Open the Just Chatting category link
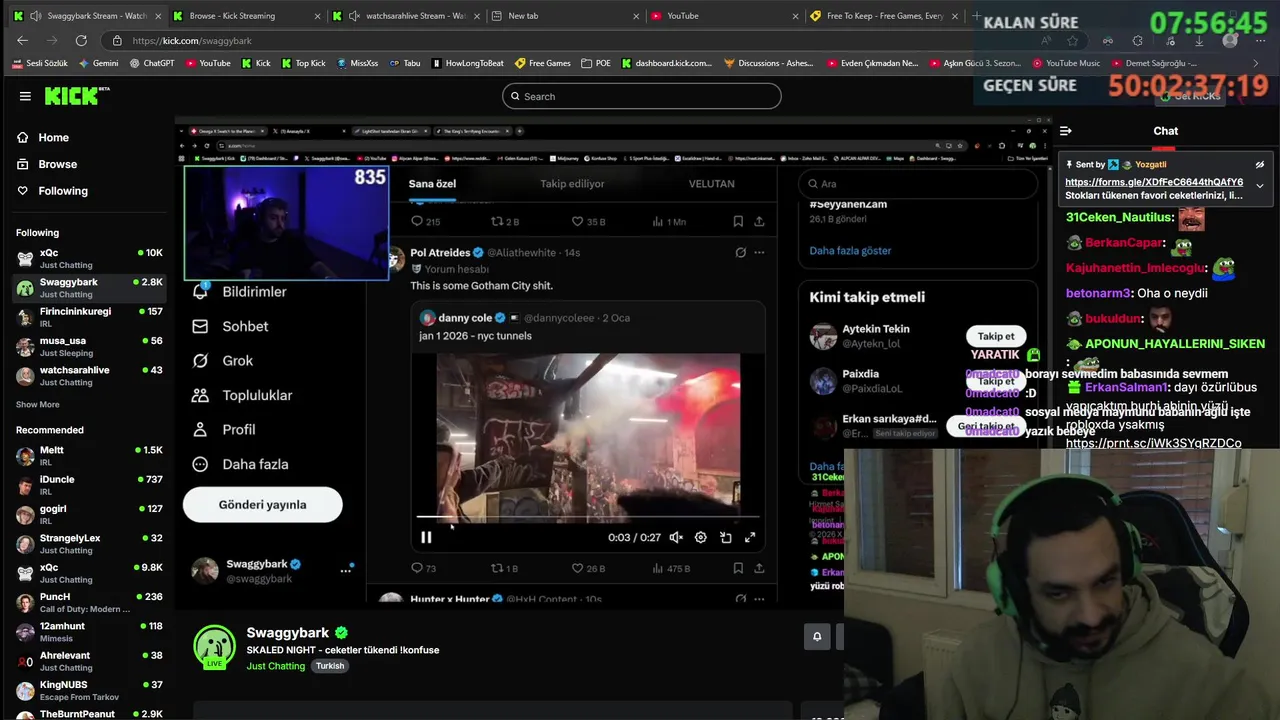This screenshot has height=720, width=1280. point(276,666)
